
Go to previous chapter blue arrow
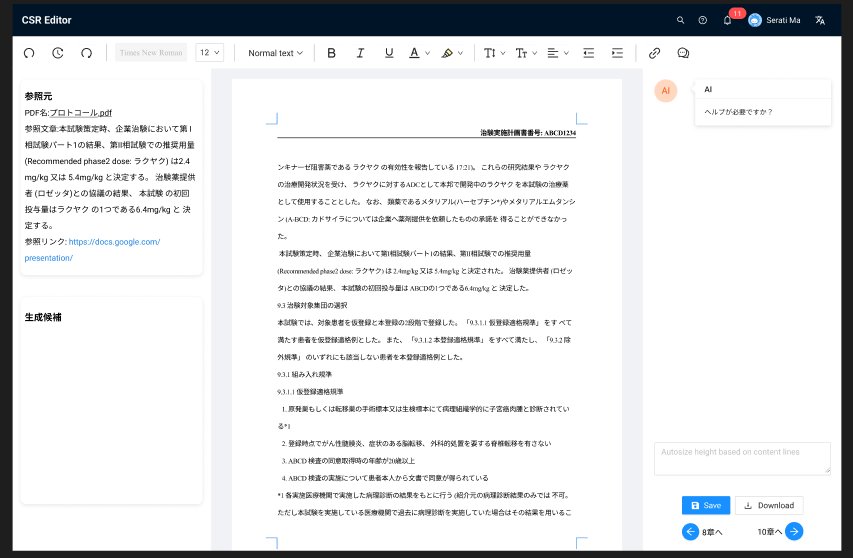(x=690, y=531)
